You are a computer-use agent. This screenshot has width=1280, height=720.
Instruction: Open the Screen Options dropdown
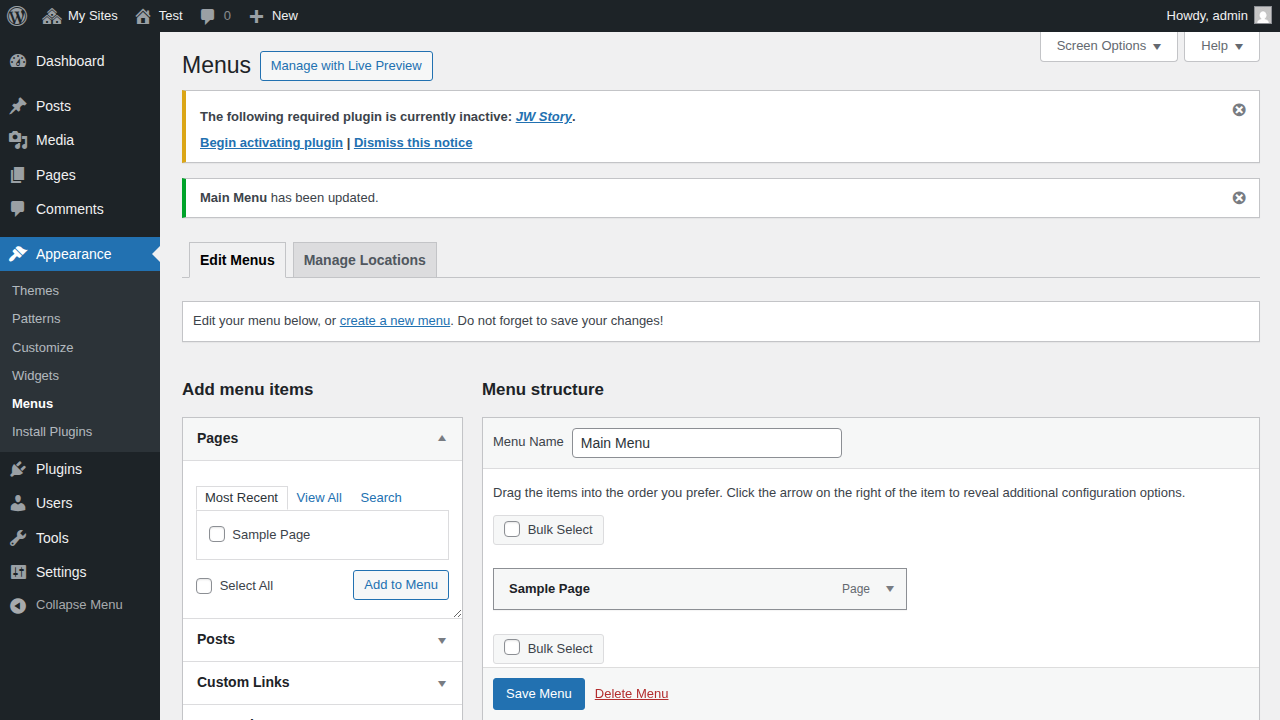(x=1108, y=46)
